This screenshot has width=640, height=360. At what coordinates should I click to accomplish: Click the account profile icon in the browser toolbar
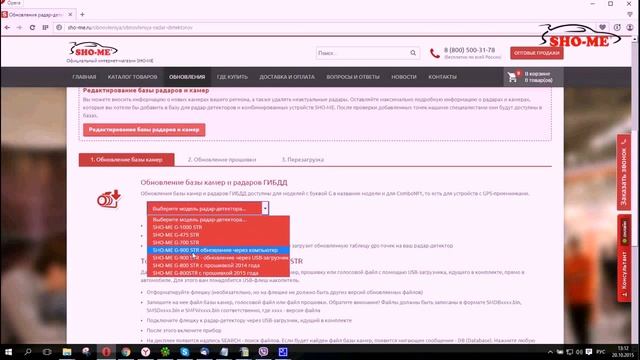point(630,27)
